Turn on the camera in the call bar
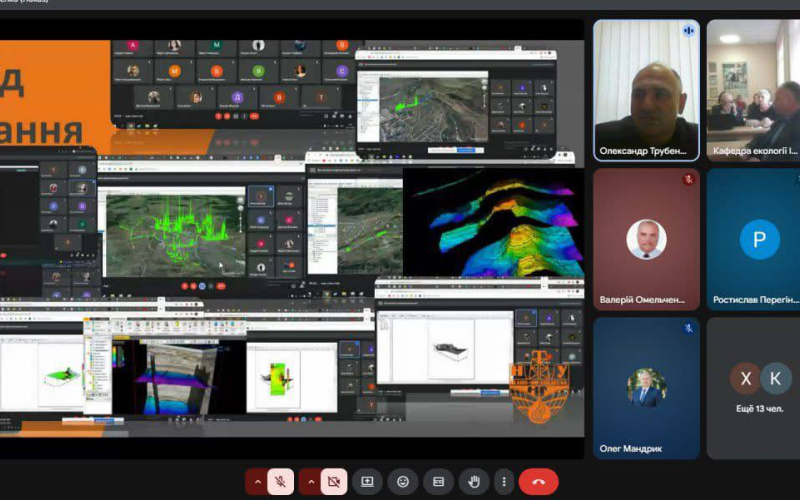800x500 pixels. [334, 482]
